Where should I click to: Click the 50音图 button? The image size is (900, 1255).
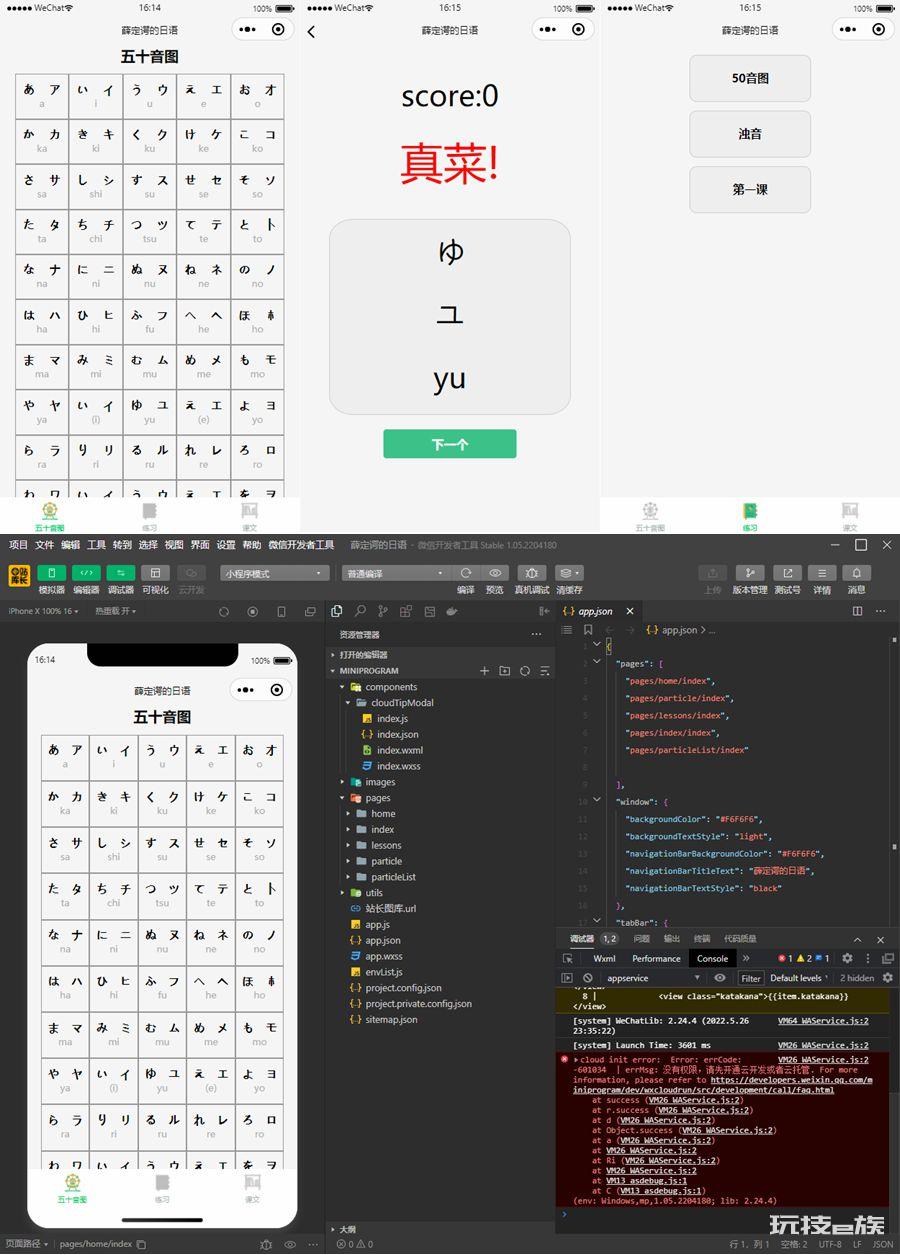[x=750, y=78]
